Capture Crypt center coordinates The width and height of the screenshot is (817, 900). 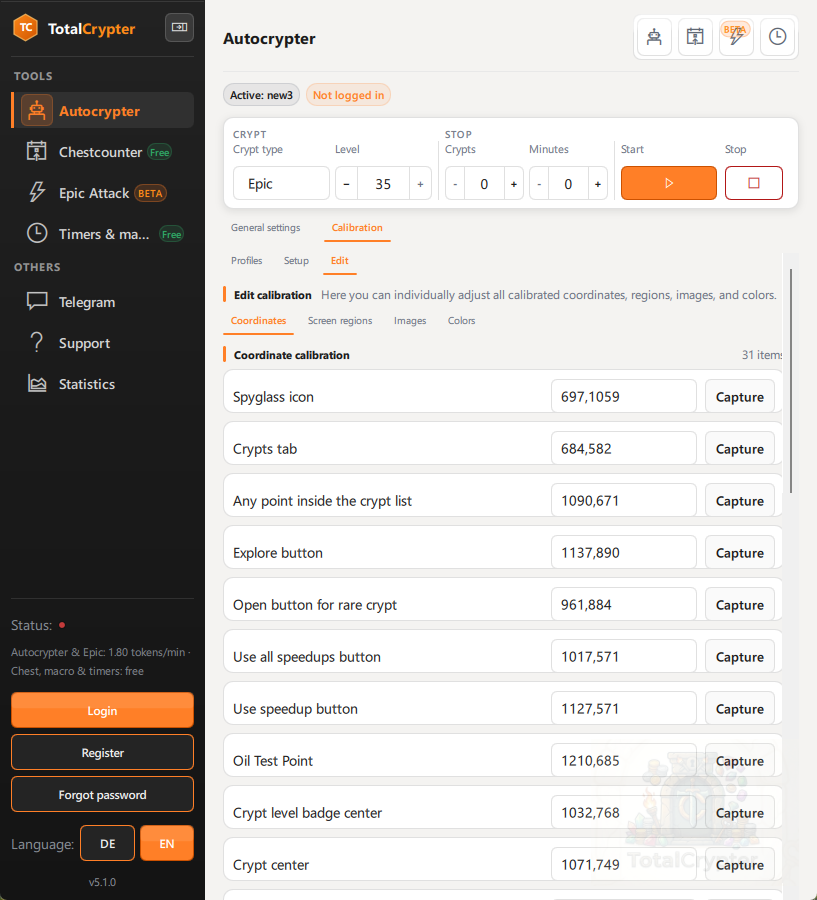click(x=739, y=865)
